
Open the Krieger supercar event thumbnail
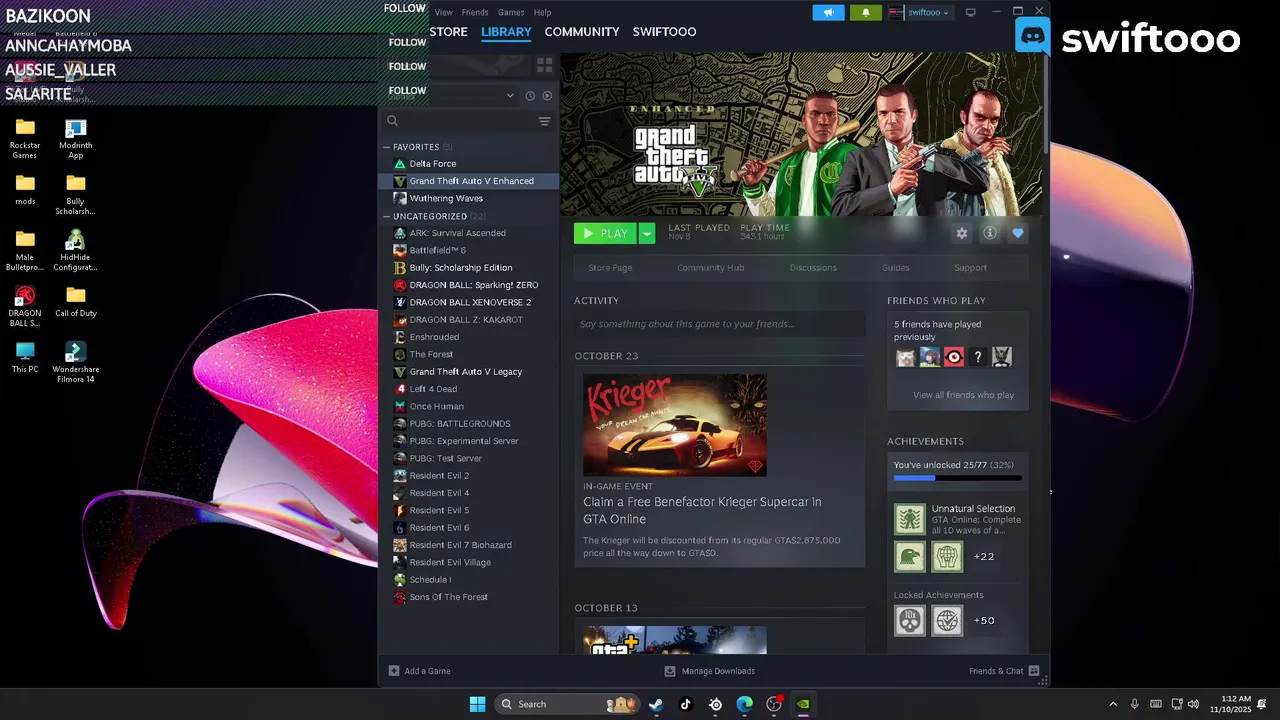pos(675,425)
